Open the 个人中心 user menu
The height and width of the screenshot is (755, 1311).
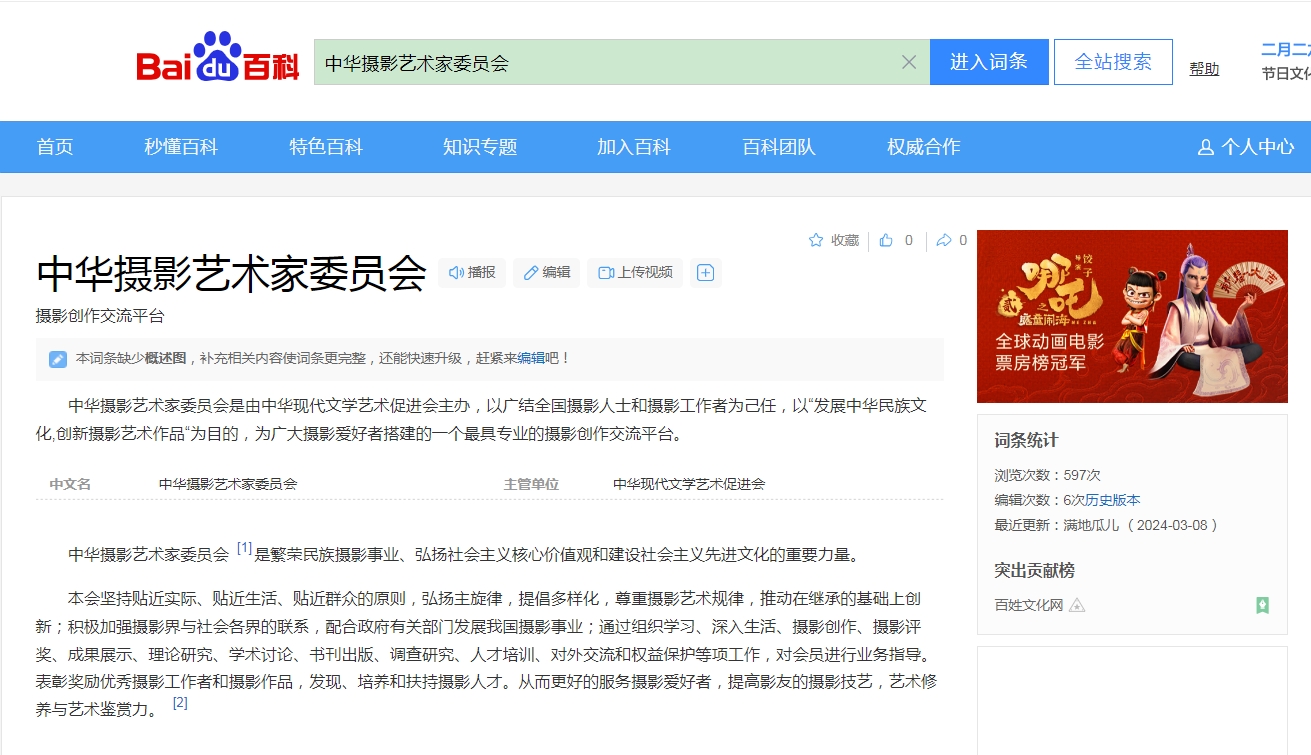pyautogui.click(x=1246, y=147)
